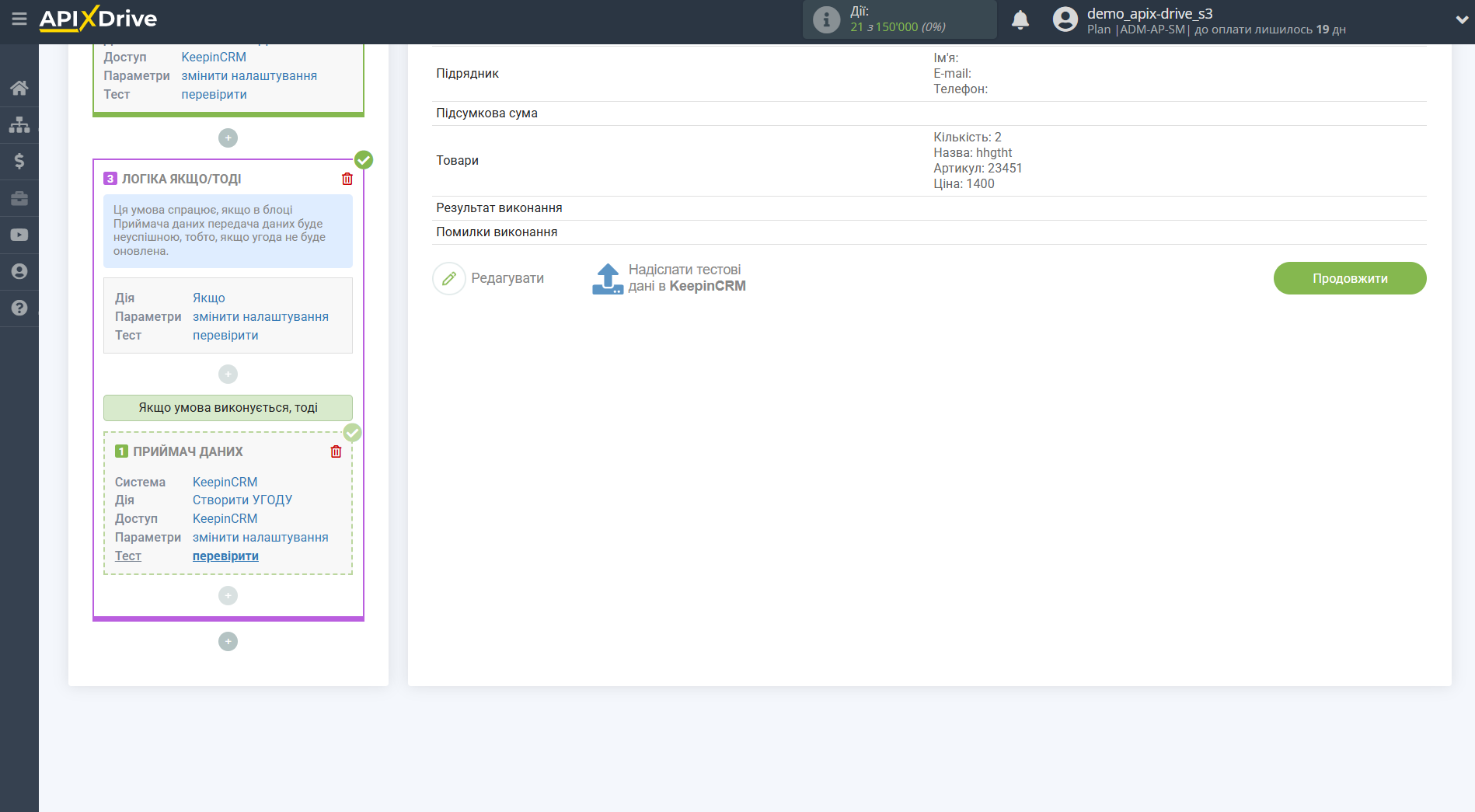Add a step below the Якщо condition box
Screen dimensions: 1475x812
click(228, 374)
